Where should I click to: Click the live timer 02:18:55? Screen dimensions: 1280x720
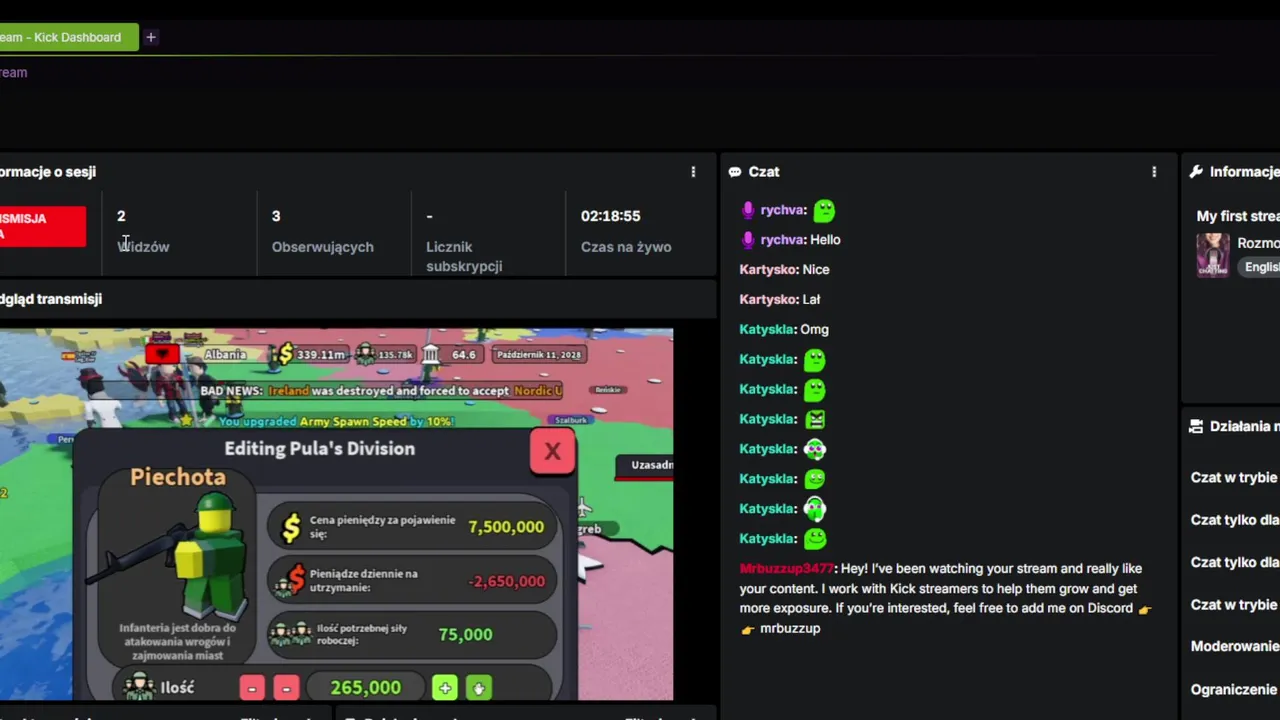tap(610, 216)
